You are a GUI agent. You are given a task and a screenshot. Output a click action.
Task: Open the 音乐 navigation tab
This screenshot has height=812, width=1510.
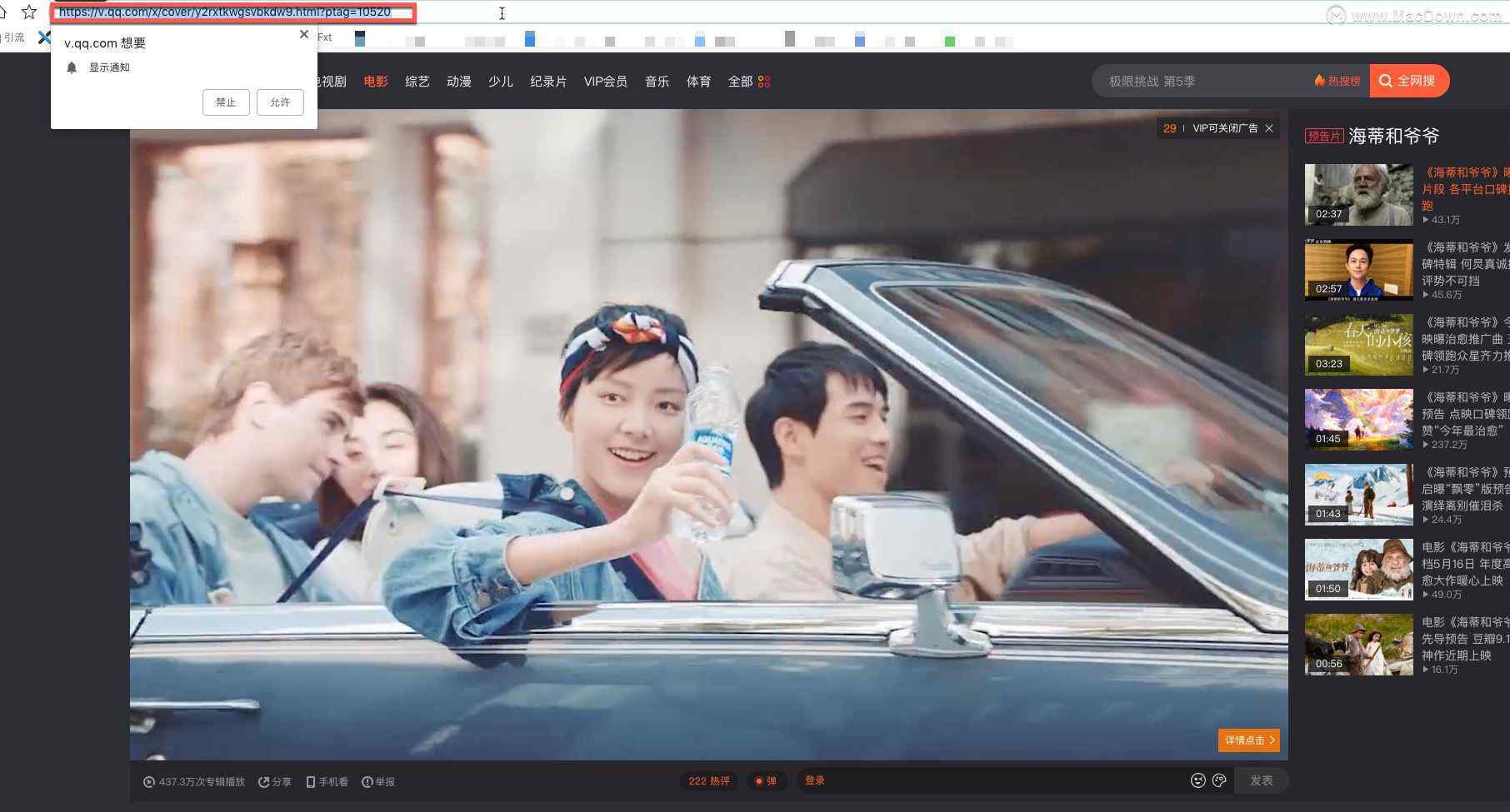tap(657, 82)
